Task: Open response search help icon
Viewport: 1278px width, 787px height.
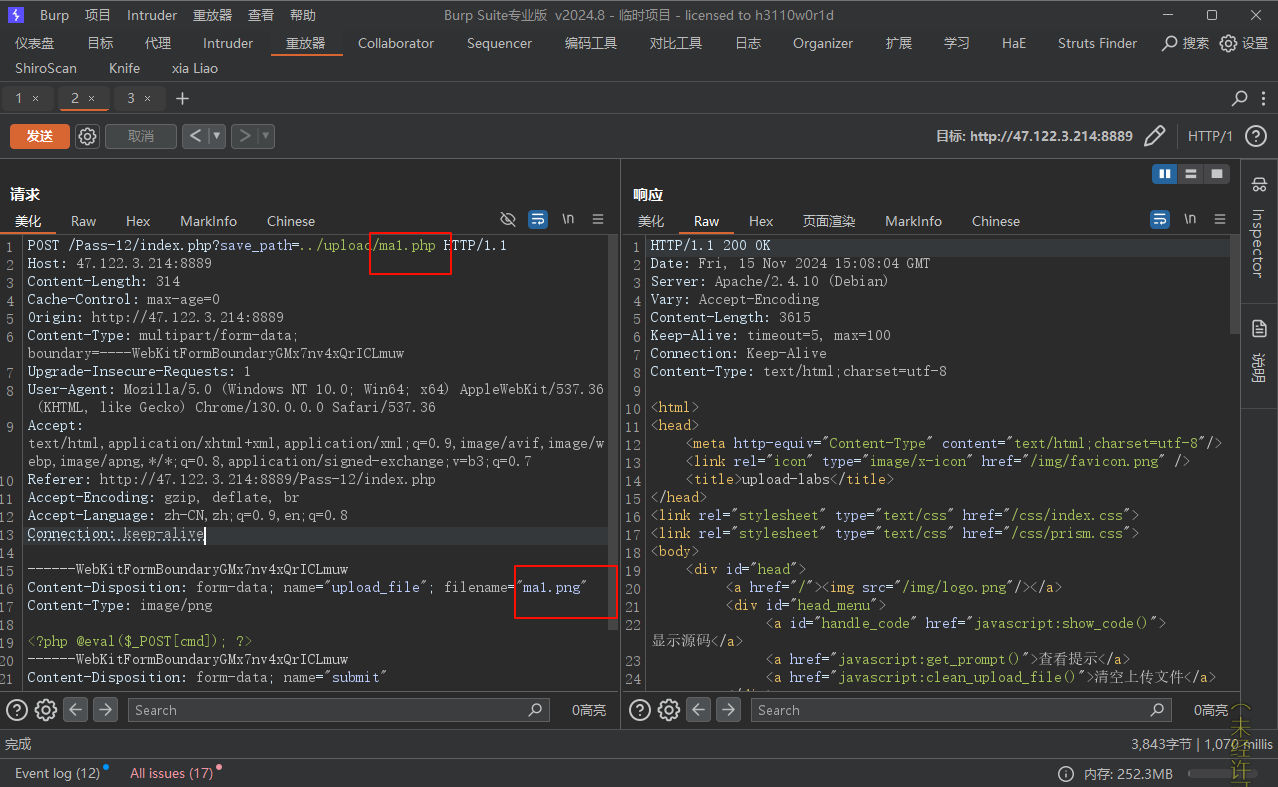Action: pyautogui.click(x=640, y=710)
